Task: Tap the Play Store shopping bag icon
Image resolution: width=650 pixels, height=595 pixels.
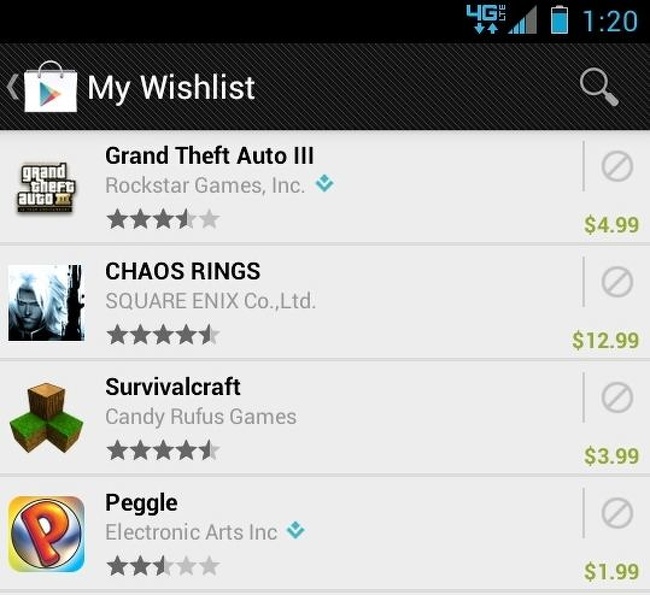Action: pyautogui.click(x=51, y=87)
